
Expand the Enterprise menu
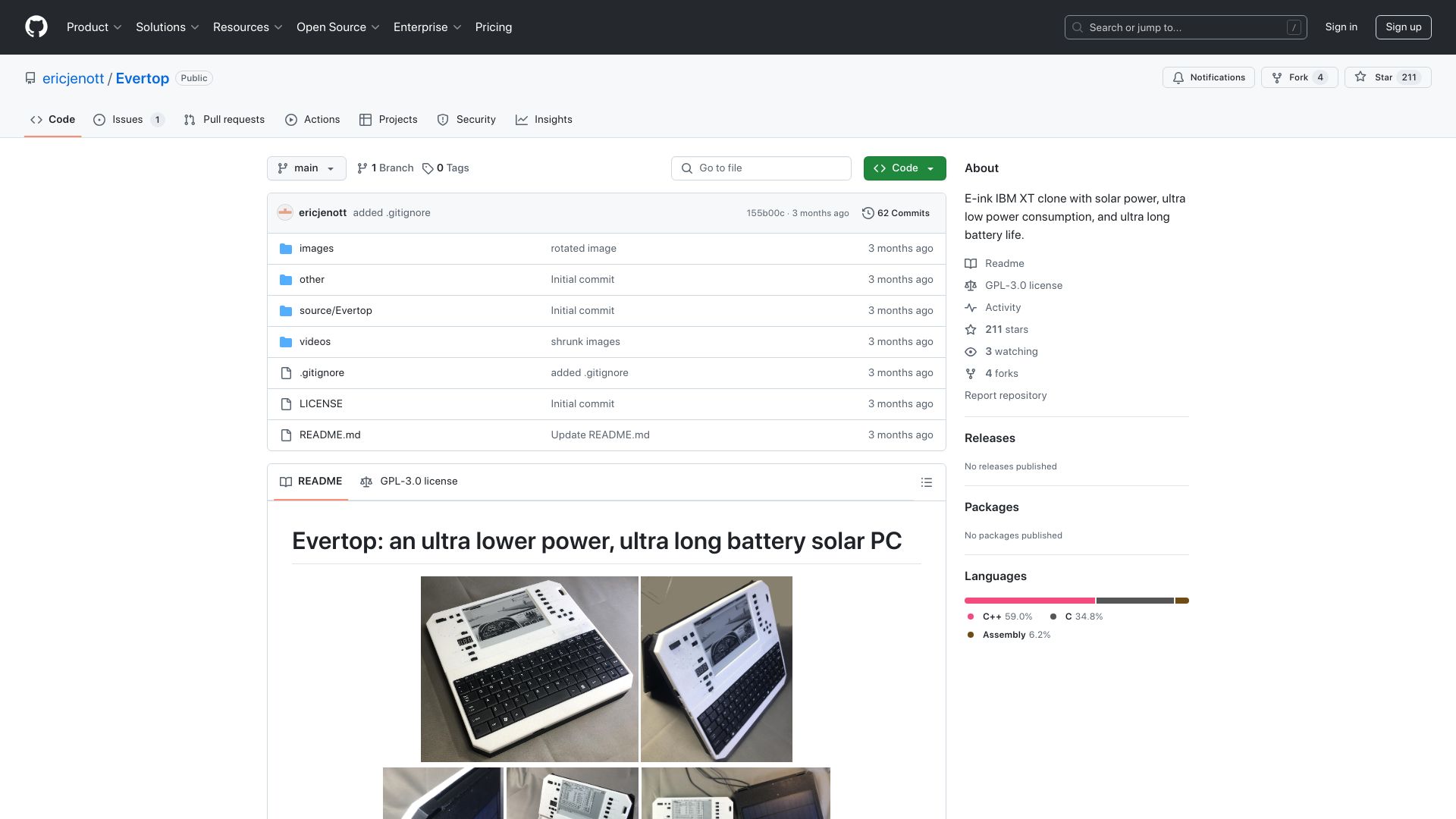coord(428,27)
